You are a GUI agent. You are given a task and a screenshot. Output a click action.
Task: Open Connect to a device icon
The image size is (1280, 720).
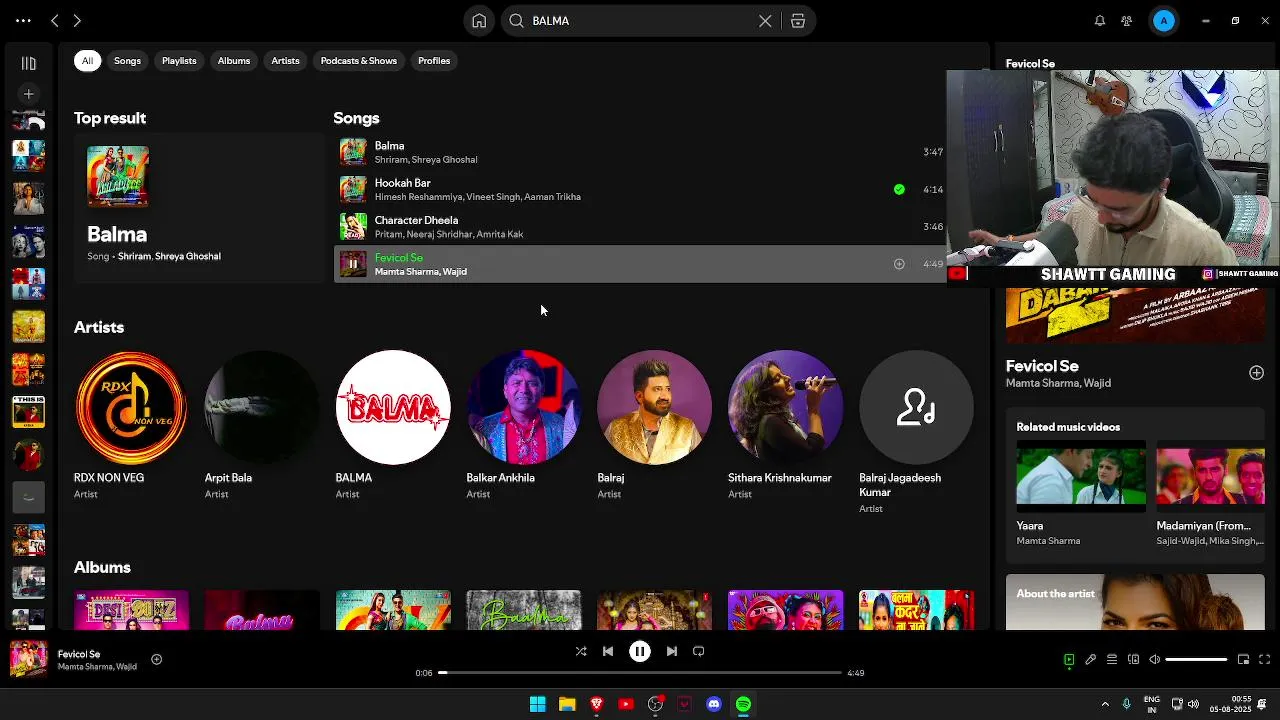[1133, 659]
